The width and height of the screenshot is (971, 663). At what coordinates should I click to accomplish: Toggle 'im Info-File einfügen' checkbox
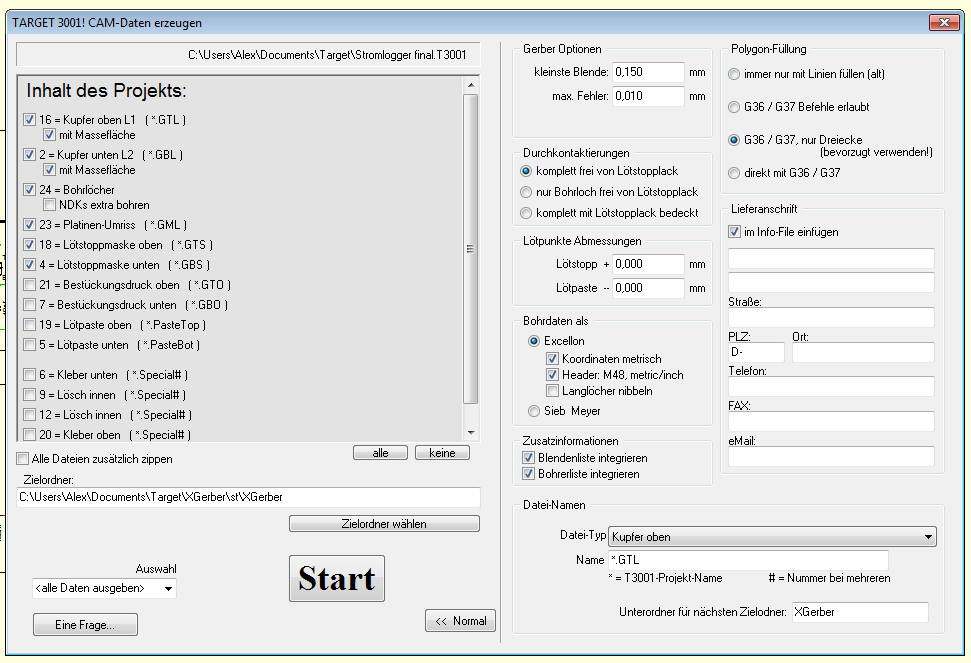(734, 232)
